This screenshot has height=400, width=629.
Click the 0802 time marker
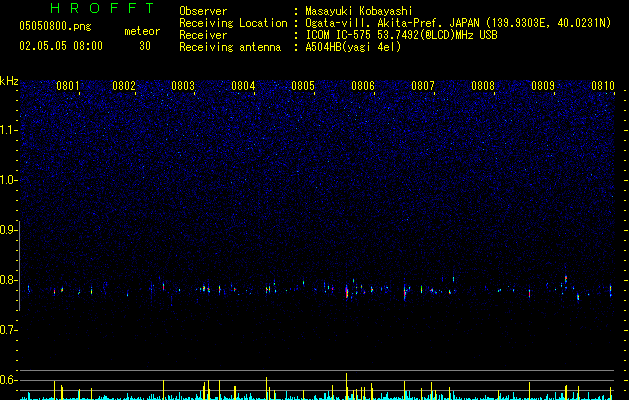[124, 86]
